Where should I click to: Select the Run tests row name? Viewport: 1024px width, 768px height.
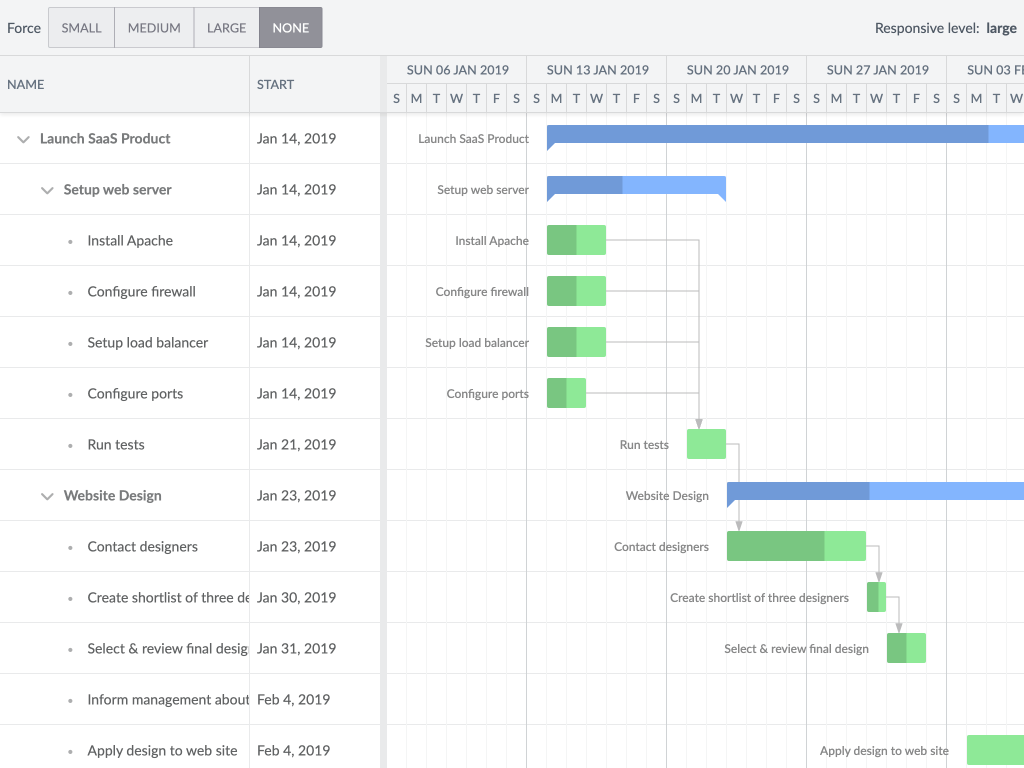pos(116,444)
